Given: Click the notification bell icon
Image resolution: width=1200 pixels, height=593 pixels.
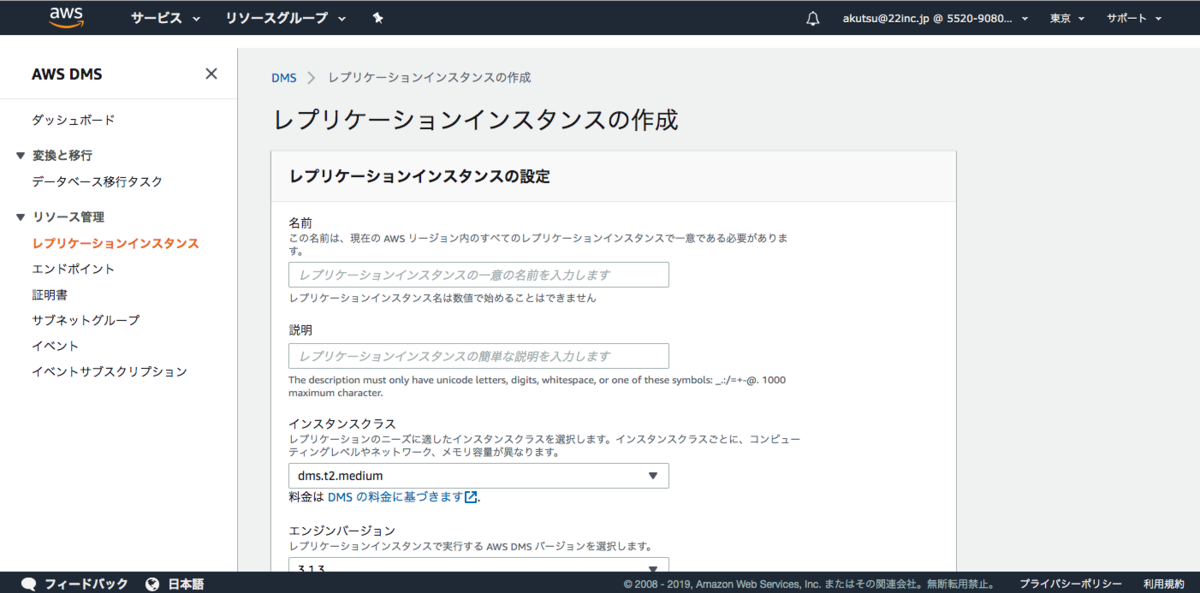Looking at the screenshot, I should 812,17.
